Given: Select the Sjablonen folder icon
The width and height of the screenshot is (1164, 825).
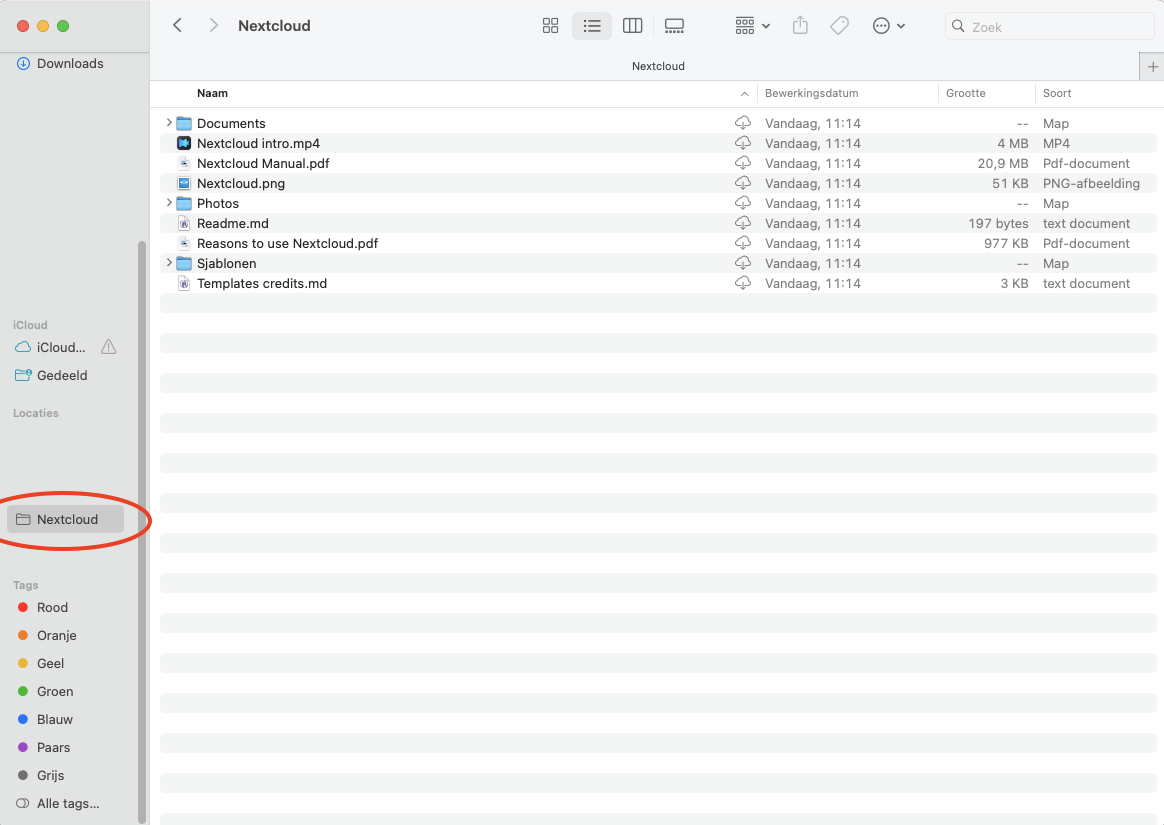Looking at the screenshot, I should [x=184, y=264].
